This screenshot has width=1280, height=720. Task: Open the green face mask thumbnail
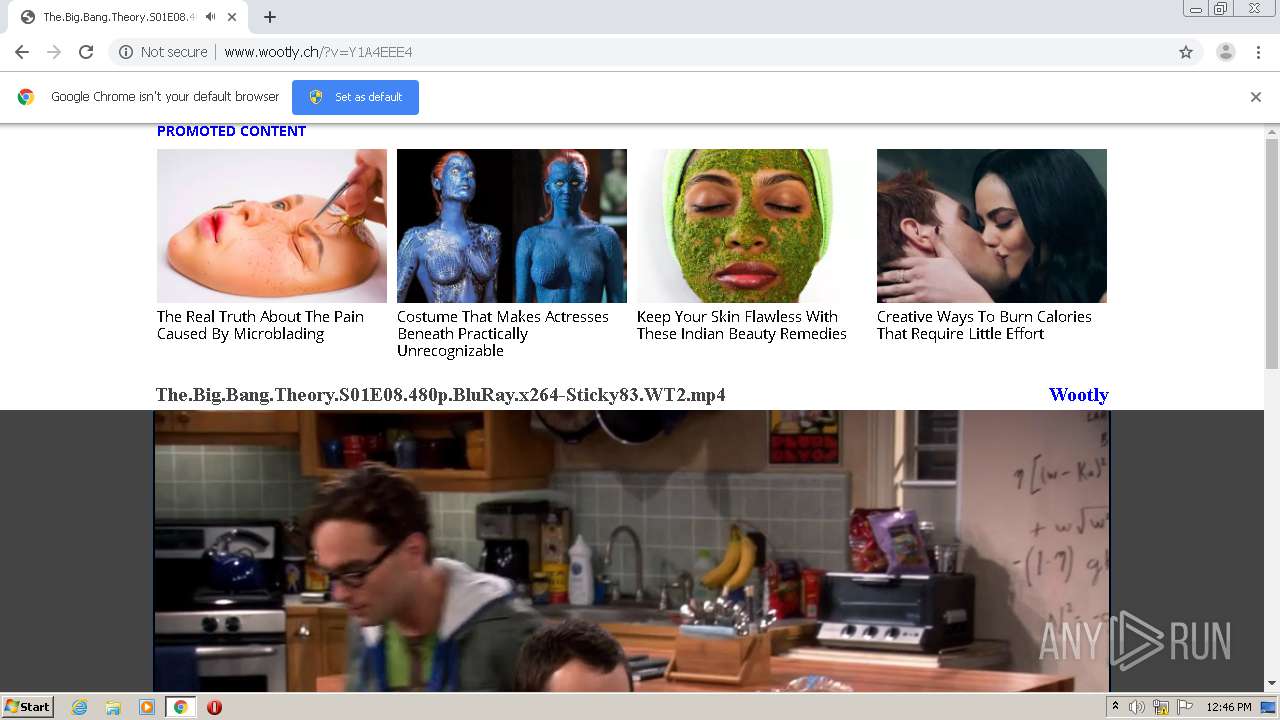[752, 226]
